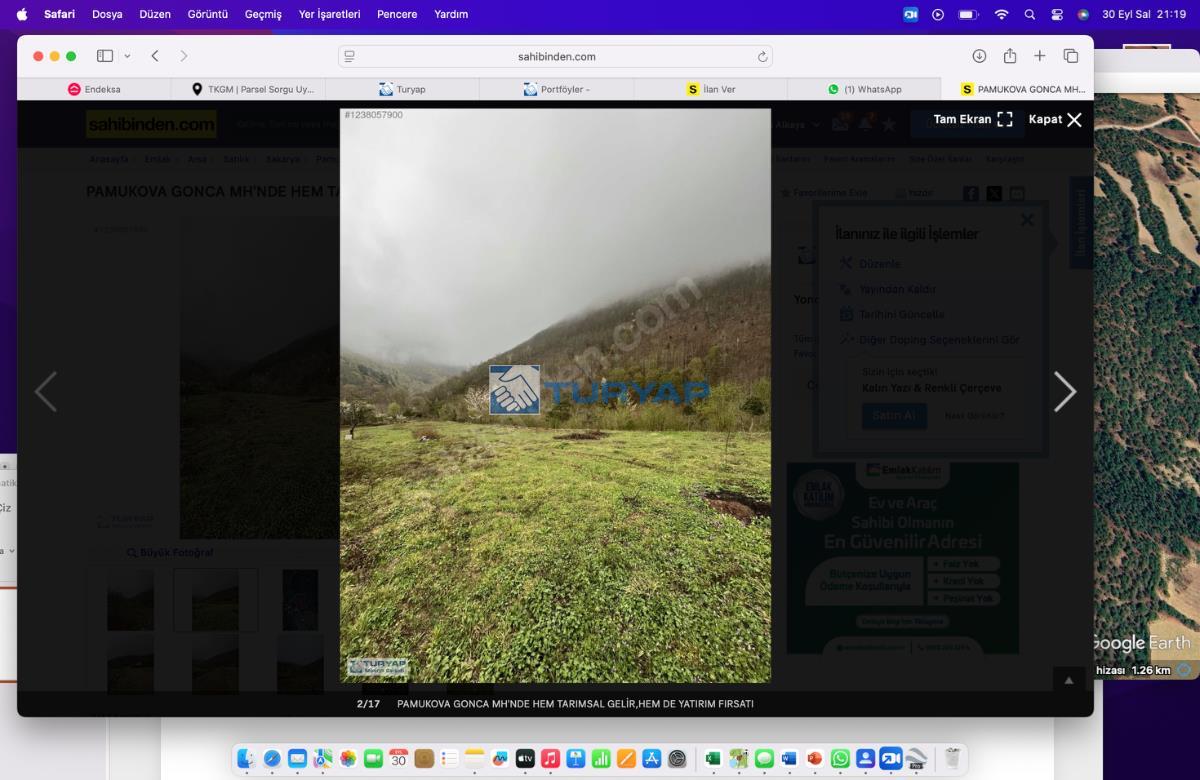The image size is (1200, 780).
Task: Expand the tab group dropdown arrow
Action: click(127, 56)
